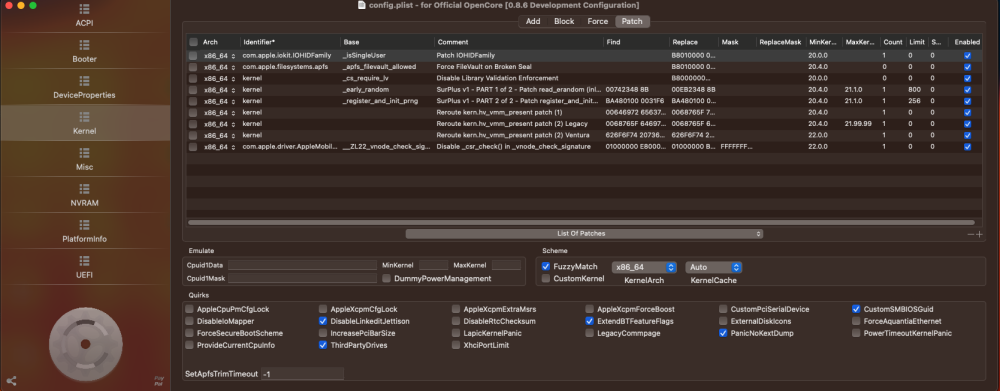The width and height of the screenshot is (1000, 391).
Task: Open the List Of Patches dropdown
Action: 584,234
